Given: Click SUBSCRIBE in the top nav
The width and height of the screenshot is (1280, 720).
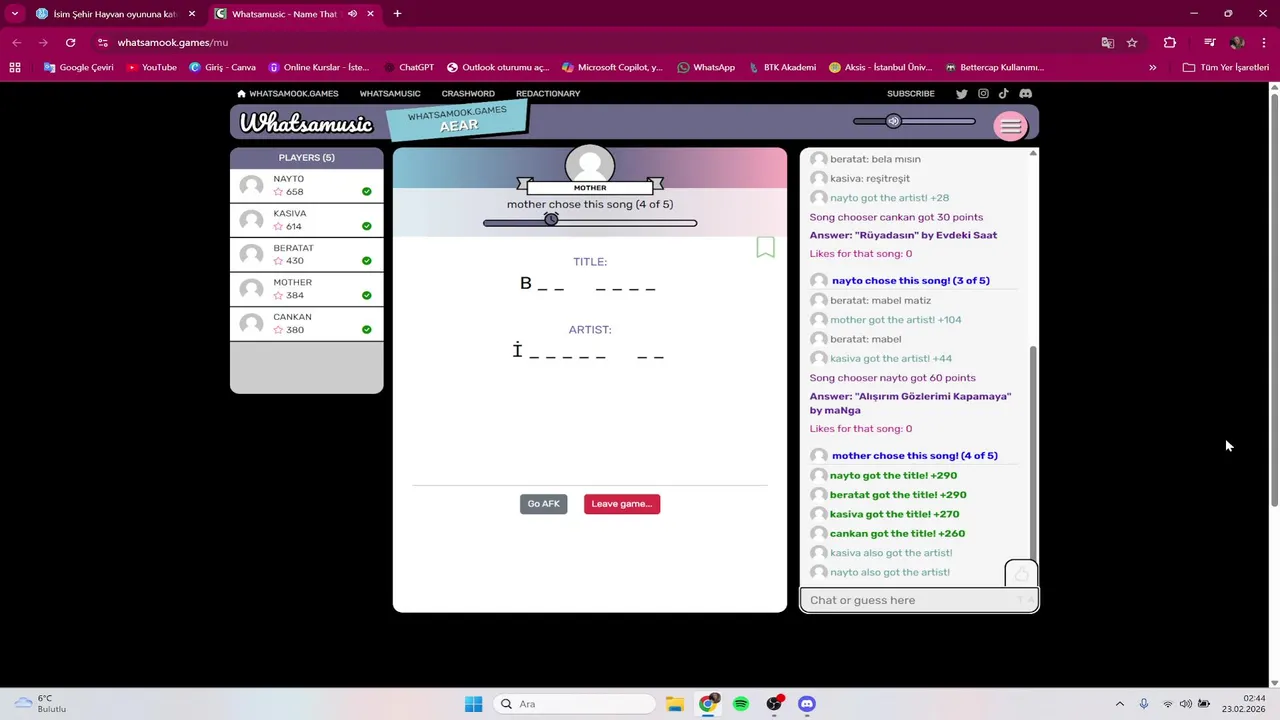Looking at the screenshot, I should coord(911,94).
